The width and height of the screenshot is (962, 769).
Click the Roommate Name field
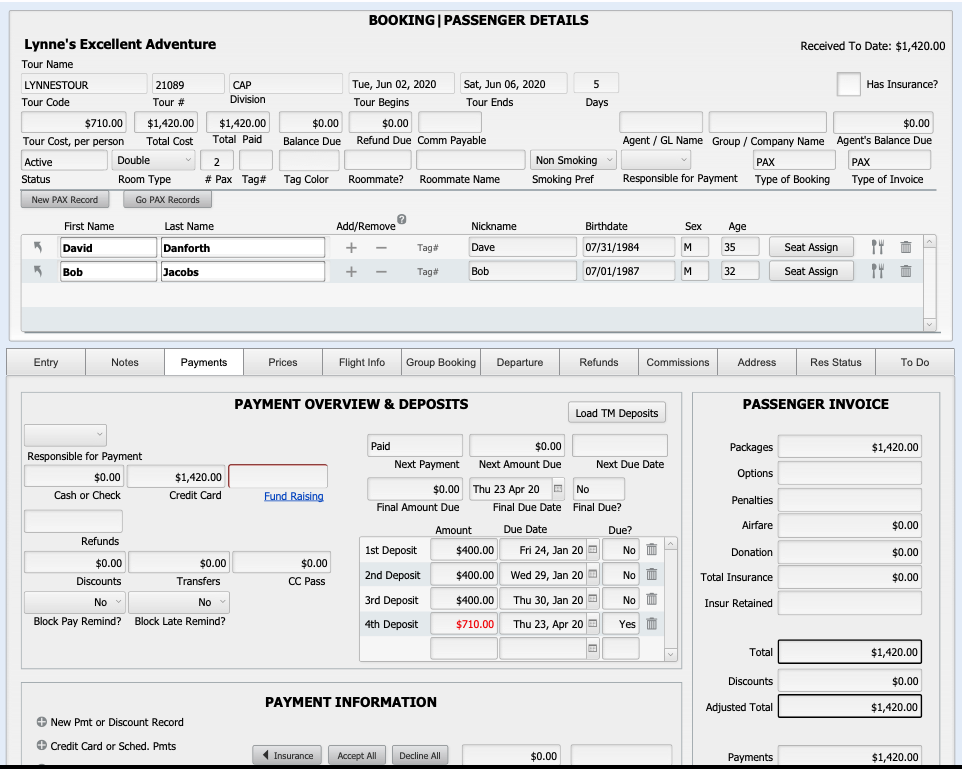471,160
